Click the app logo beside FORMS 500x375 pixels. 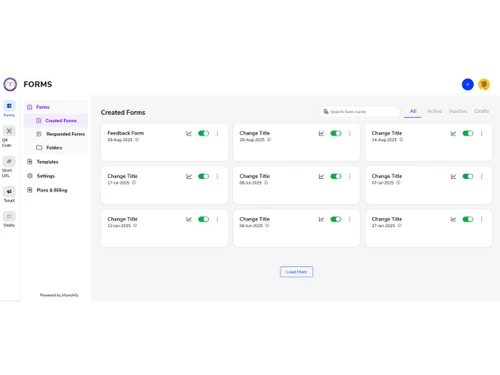10,84
